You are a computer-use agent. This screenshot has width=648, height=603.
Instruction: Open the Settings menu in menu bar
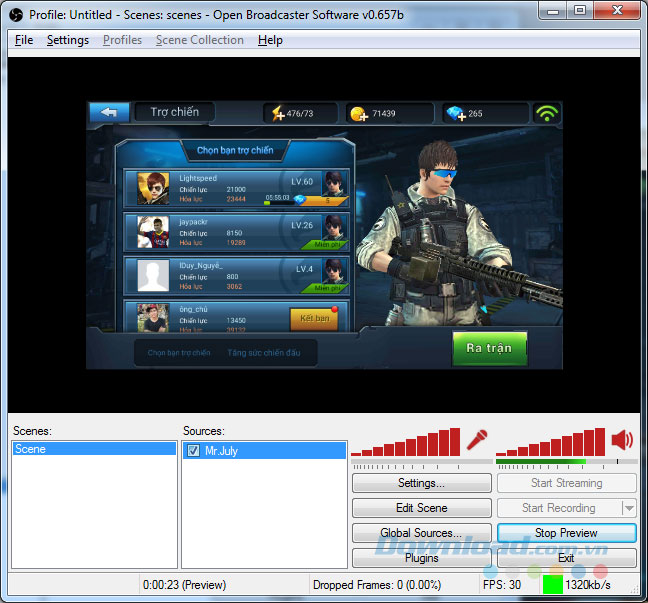pos(68,40)
